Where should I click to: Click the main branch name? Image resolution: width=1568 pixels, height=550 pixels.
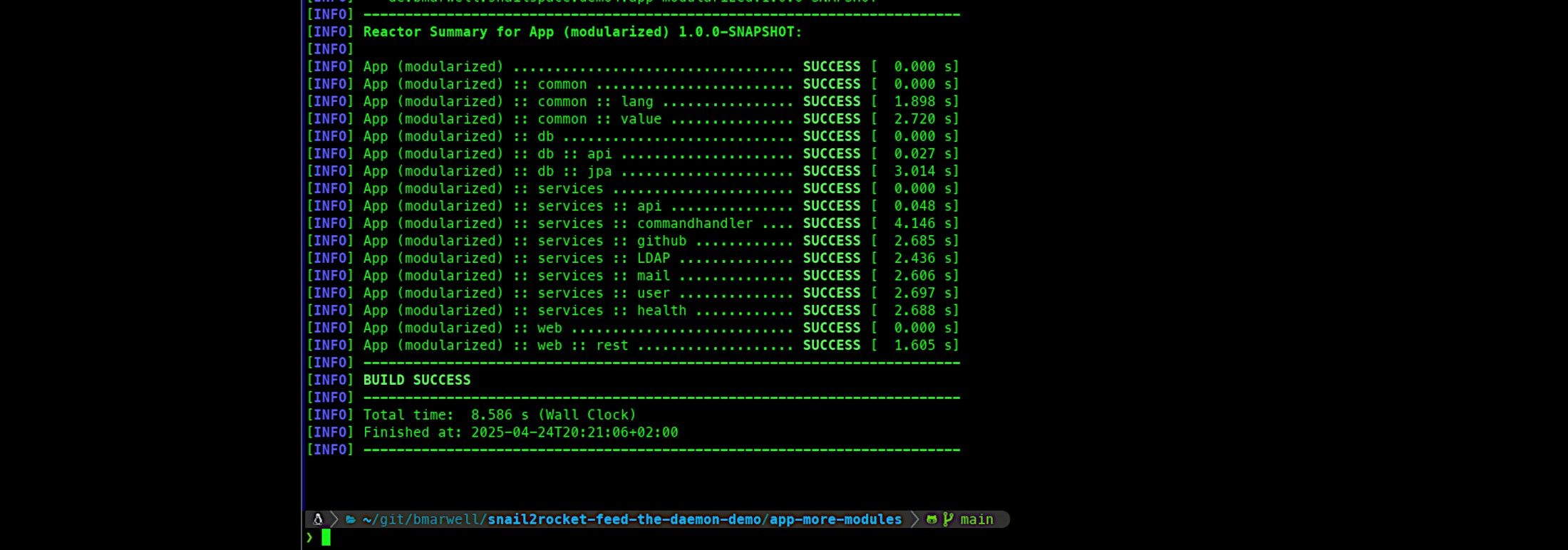(x=976, y=519)
